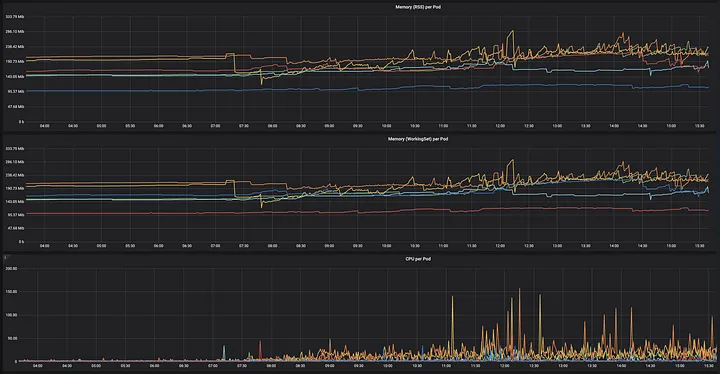Click the flat red bottom line in WorkingSet chart

[x=138, y=213]
